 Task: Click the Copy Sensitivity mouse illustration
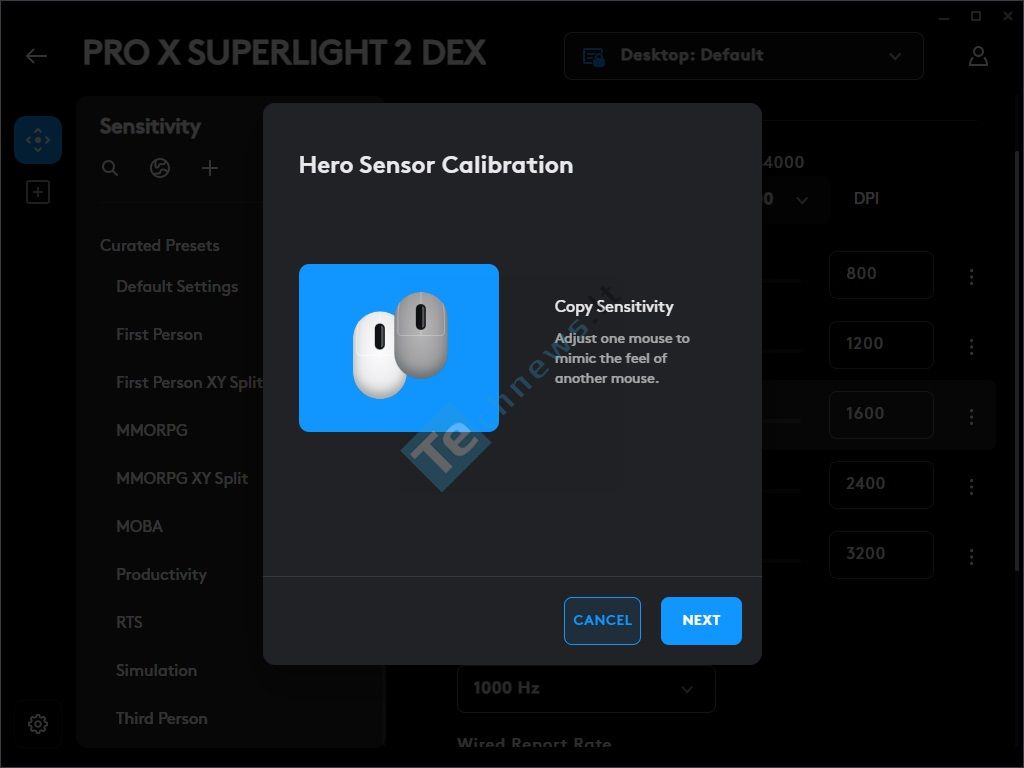click(x=399, y=347)
